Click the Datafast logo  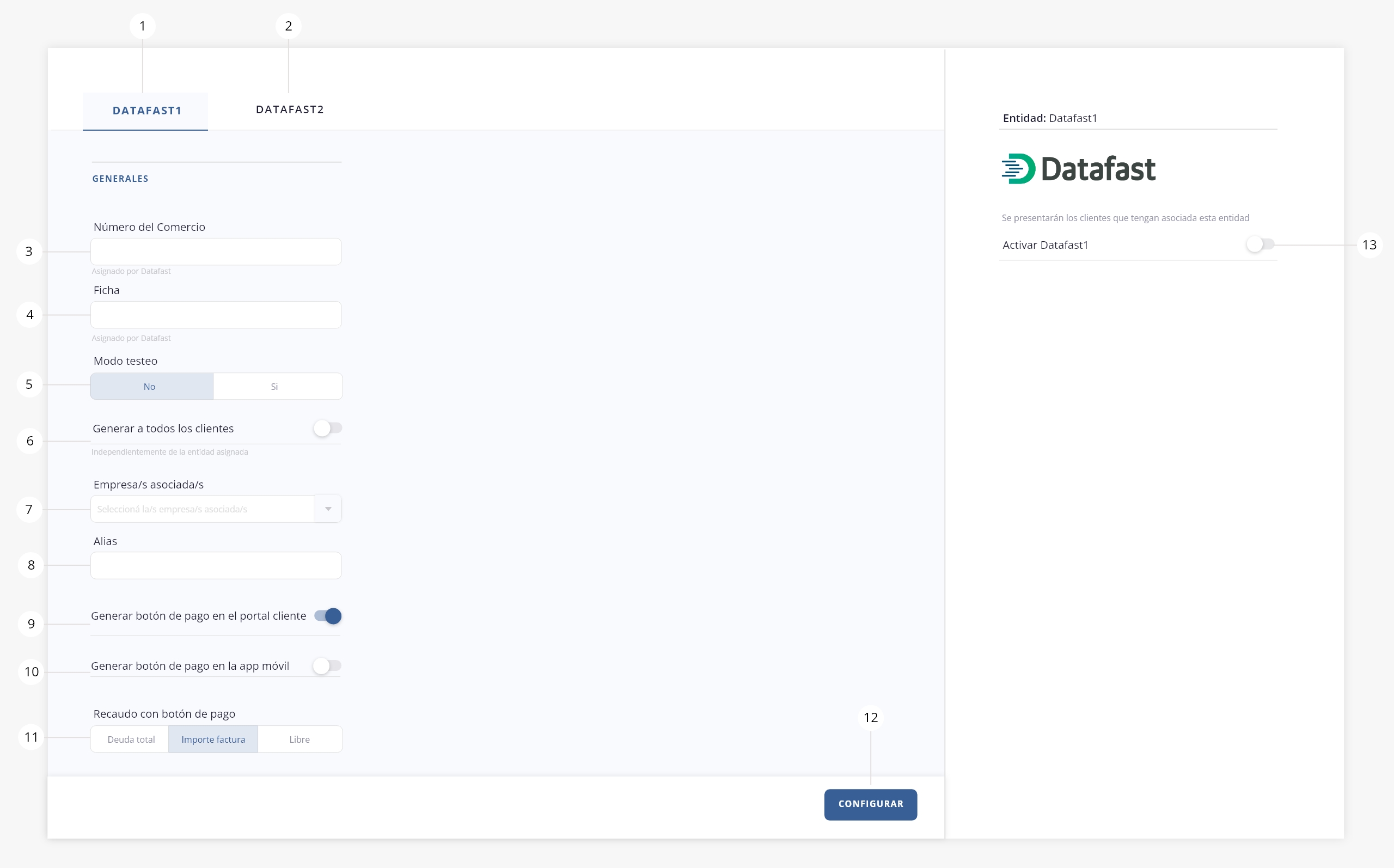[1079, 169]
